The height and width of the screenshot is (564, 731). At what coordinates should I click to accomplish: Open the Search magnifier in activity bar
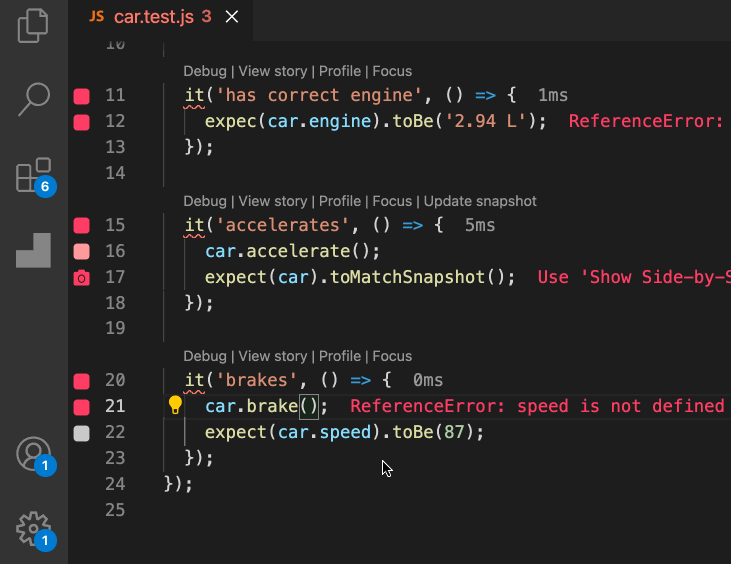coord(34,99)
